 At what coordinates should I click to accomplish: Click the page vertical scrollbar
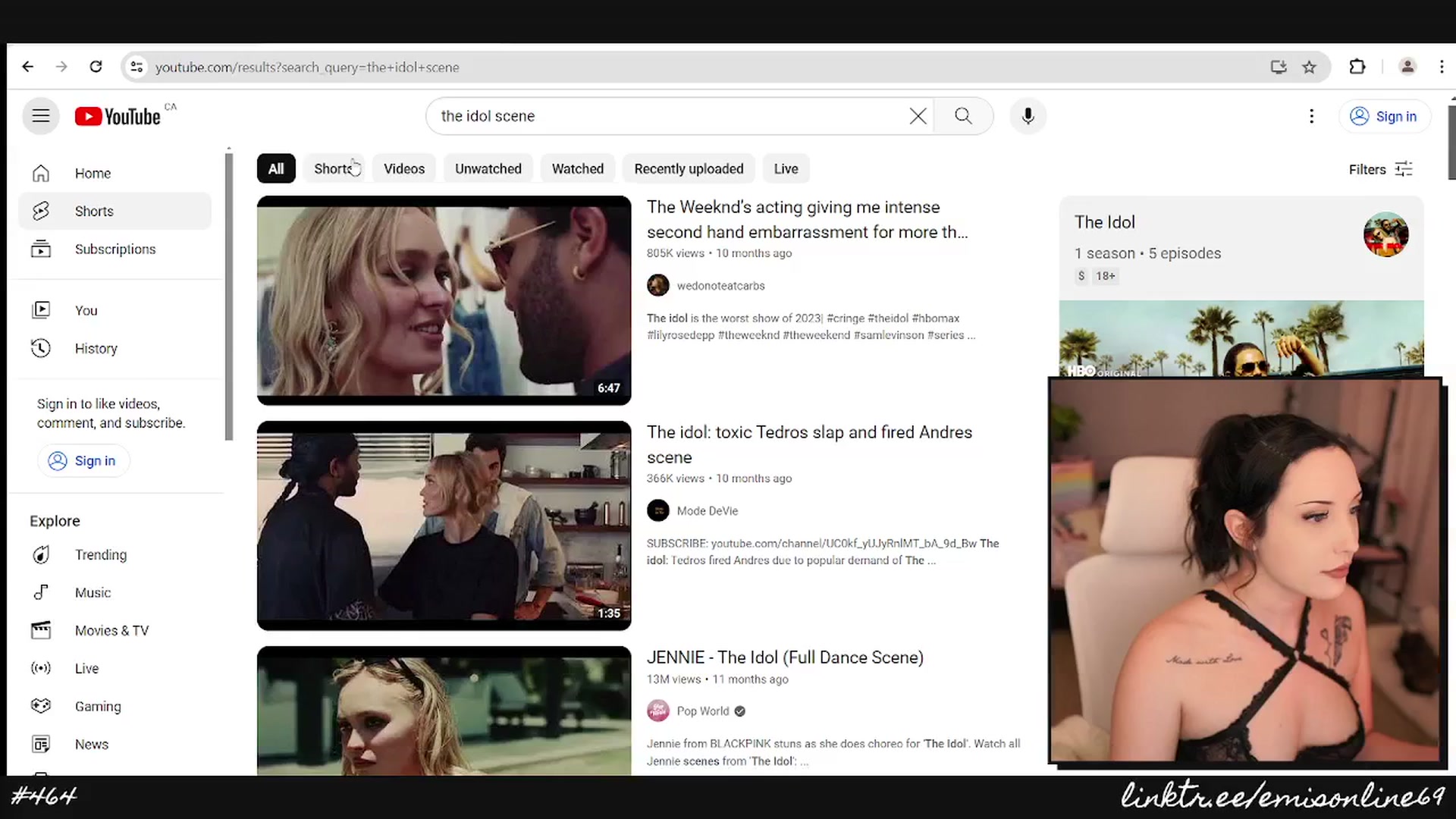[1451, 143]
